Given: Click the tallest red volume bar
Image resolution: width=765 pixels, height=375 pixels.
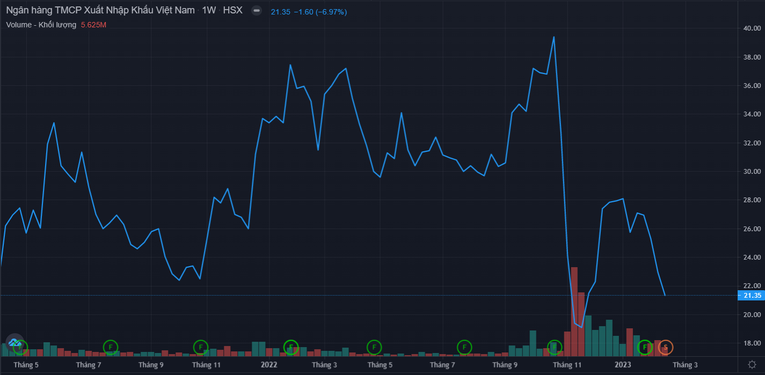Looking at the screenshot, I should click(574, 311).
